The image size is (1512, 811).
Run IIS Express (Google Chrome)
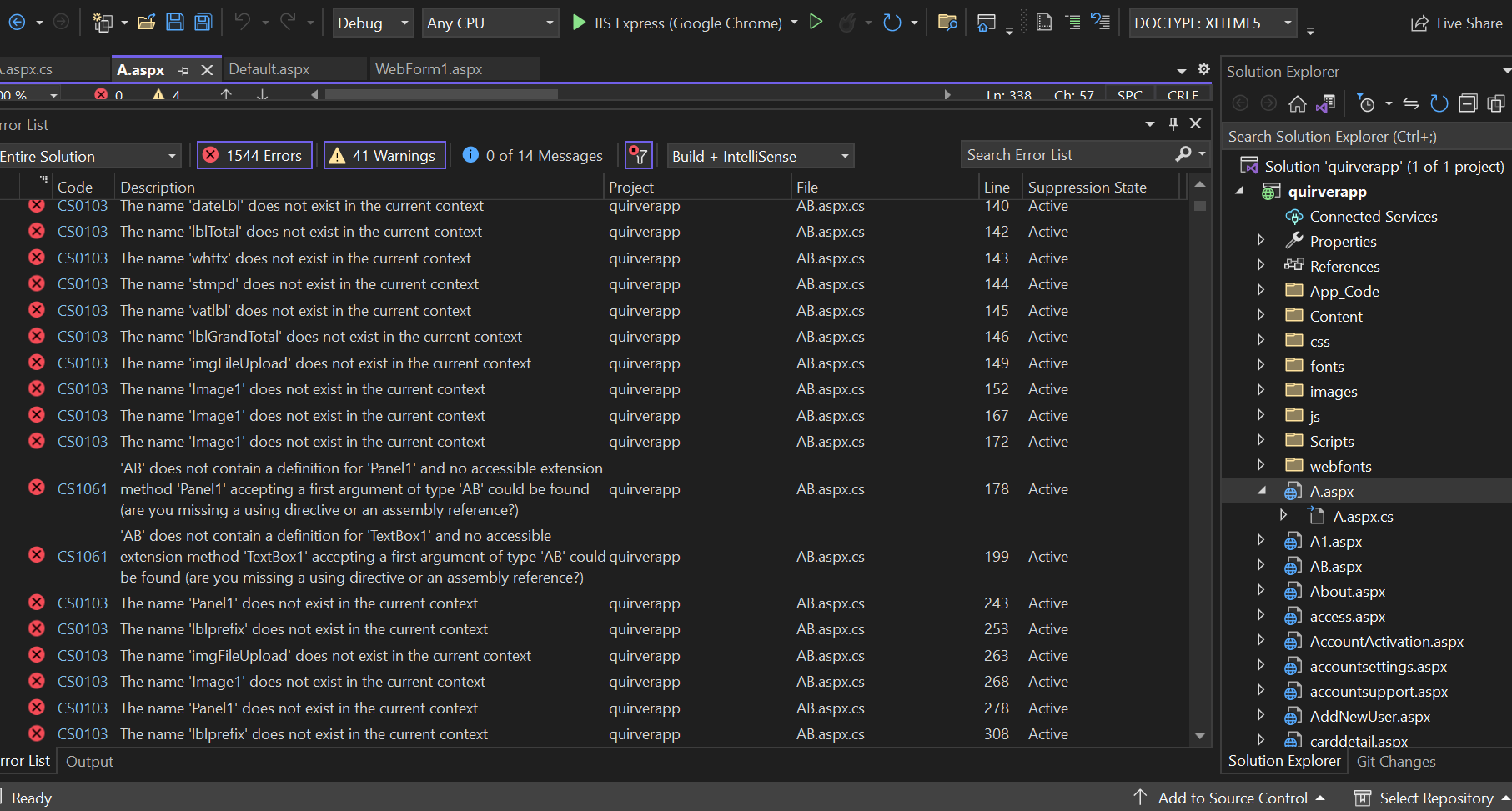[x=677, y=23]
